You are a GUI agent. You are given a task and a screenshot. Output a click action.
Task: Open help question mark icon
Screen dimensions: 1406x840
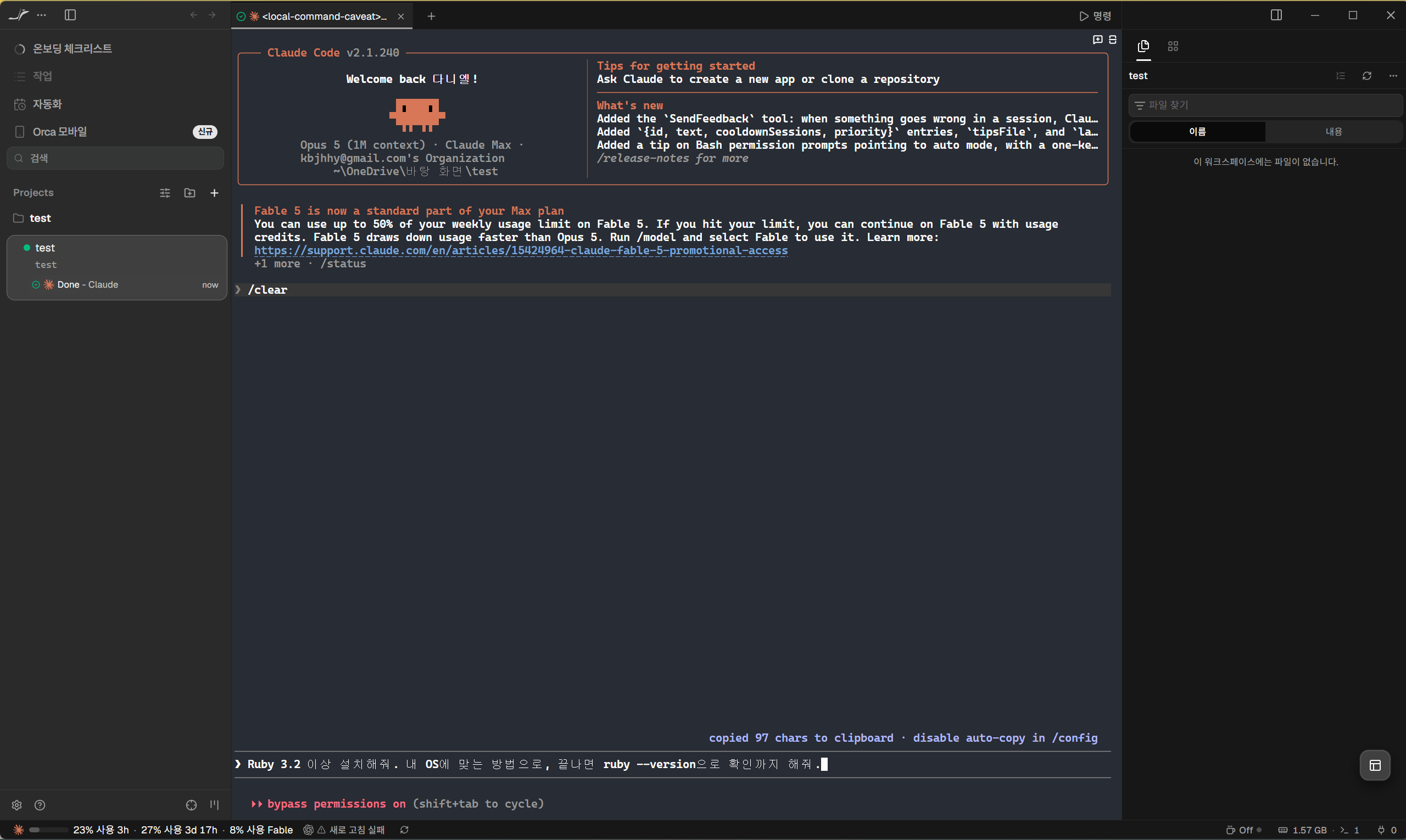[40, 805]
